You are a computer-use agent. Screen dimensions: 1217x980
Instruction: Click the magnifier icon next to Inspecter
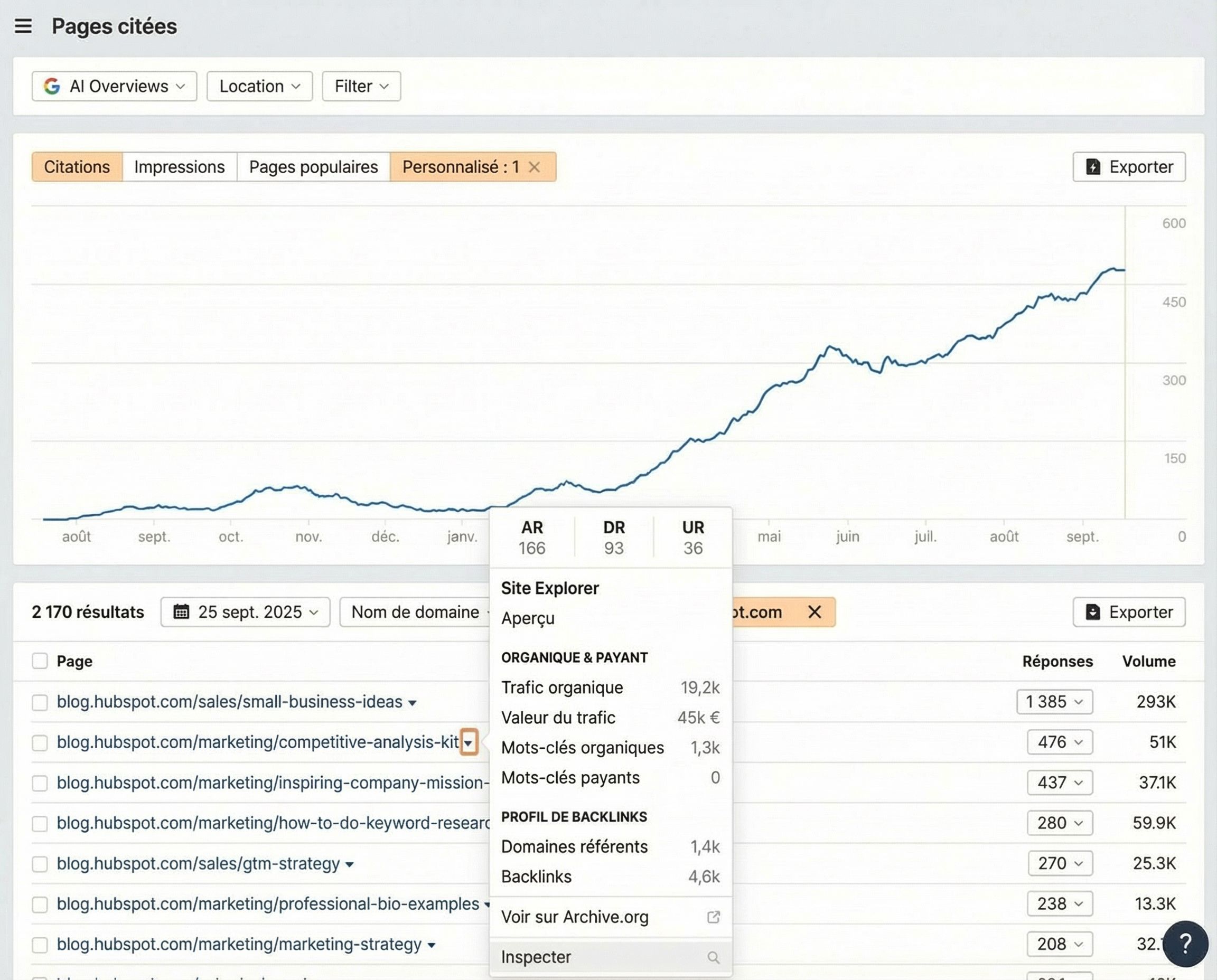pyautogui.click(x=713, y=957)
